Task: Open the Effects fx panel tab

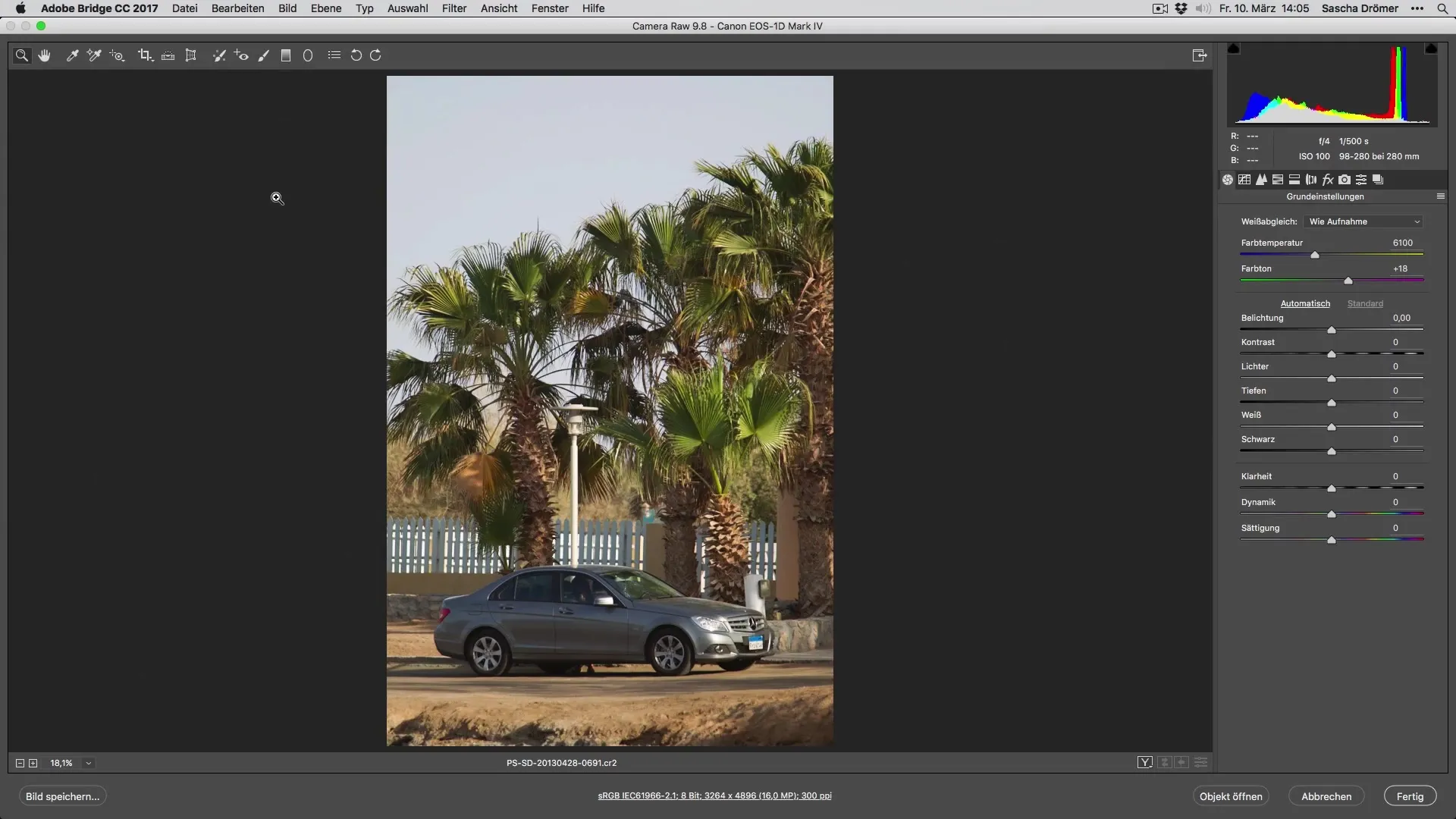Action: pyautogui.click(x=1328, y=180)
